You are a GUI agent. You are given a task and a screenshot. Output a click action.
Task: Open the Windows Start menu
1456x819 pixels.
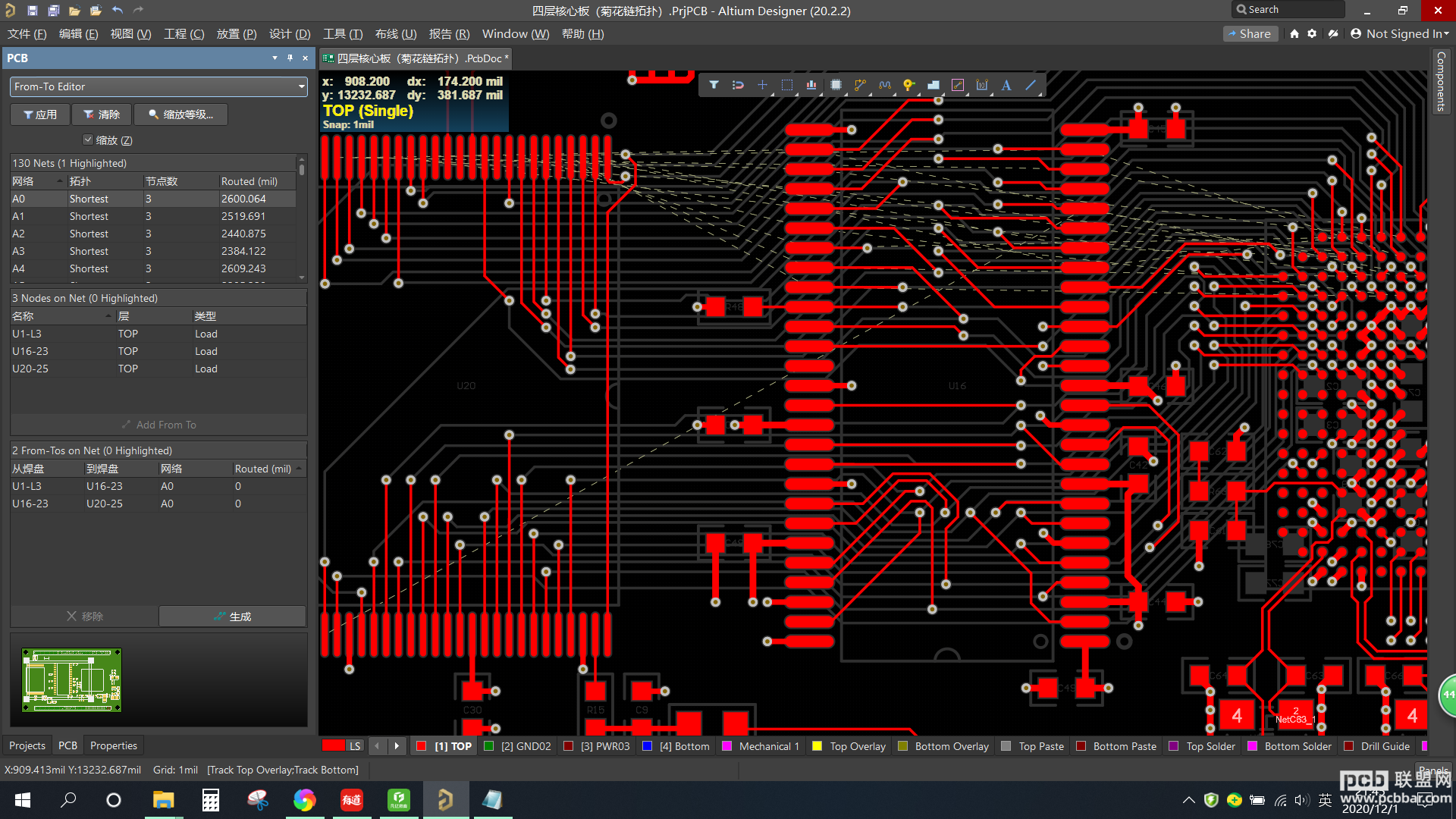click(x=23, y=800)
